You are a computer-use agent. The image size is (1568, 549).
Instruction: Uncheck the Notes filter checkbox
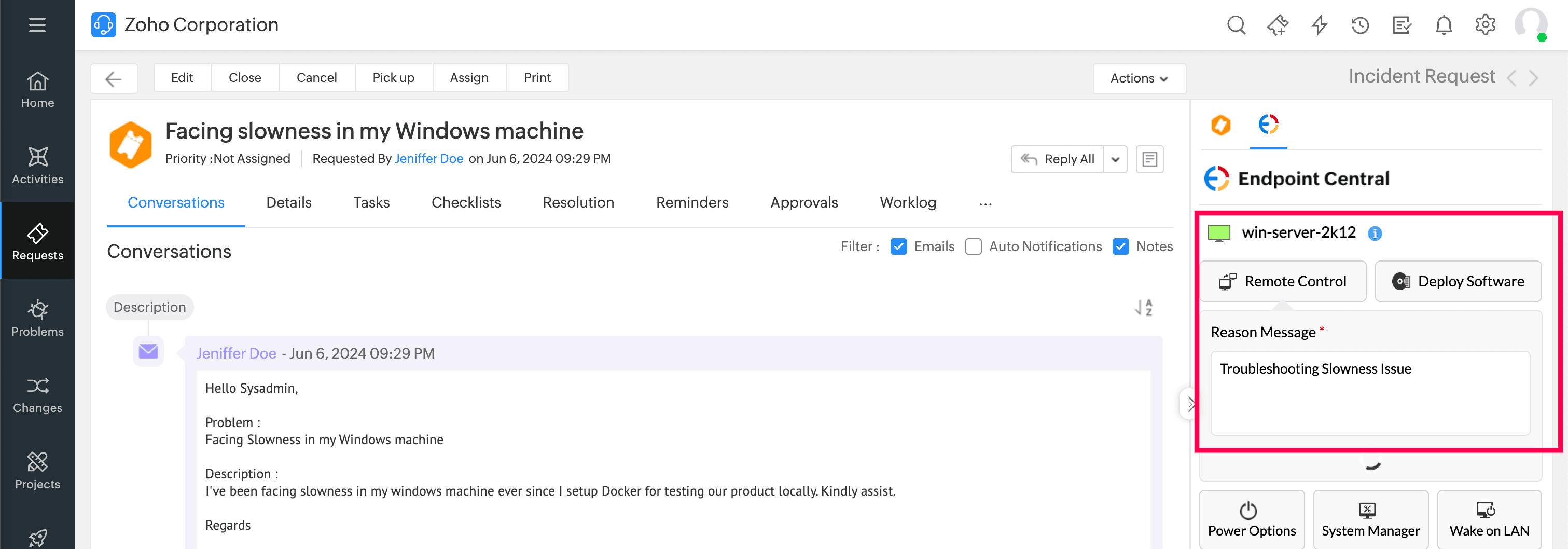click(x=1120, y=246)
